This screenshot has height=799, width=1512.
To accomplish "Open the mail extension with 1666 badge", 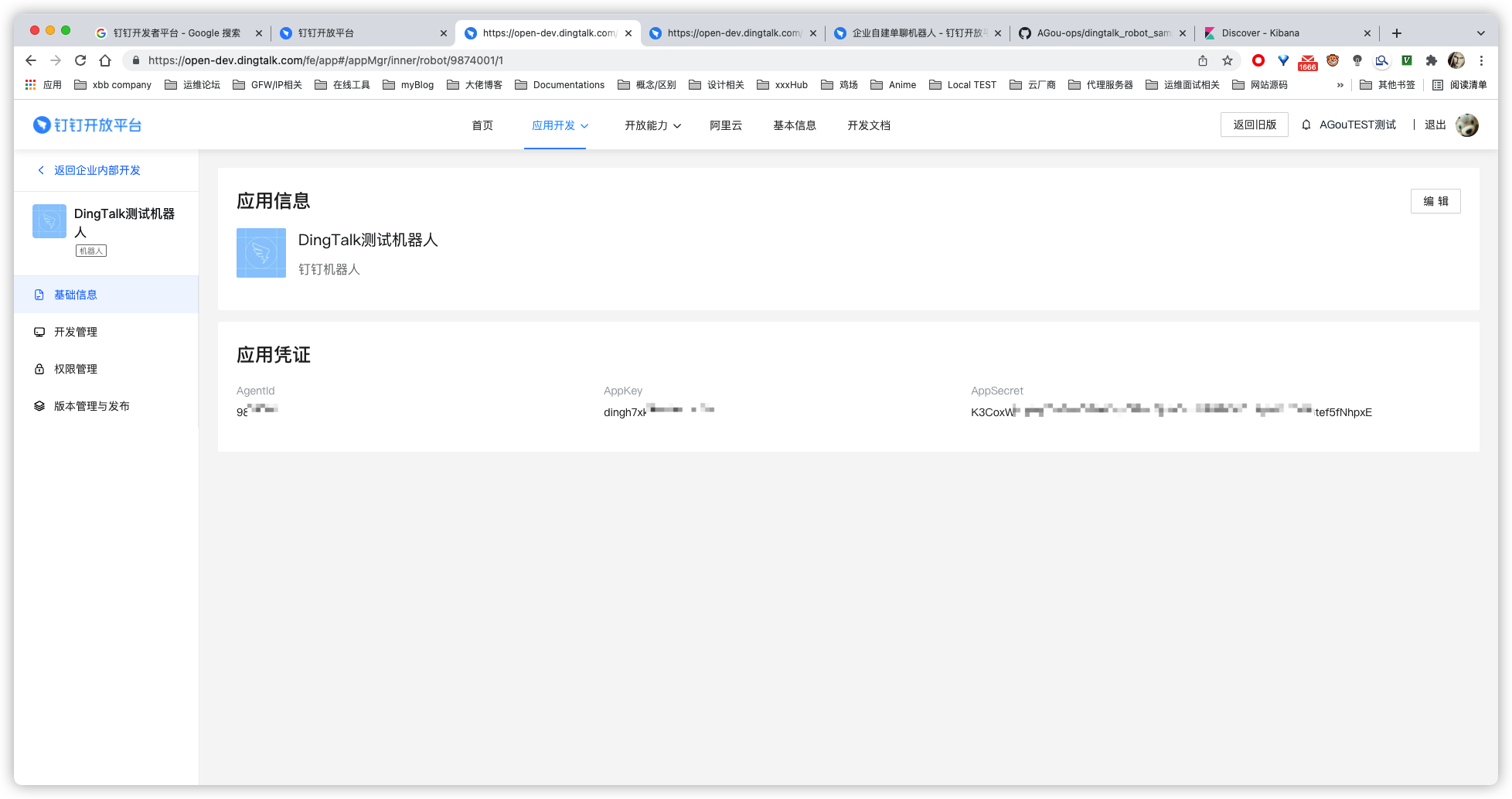I will pyautogui.click(x=1308, y=62).
